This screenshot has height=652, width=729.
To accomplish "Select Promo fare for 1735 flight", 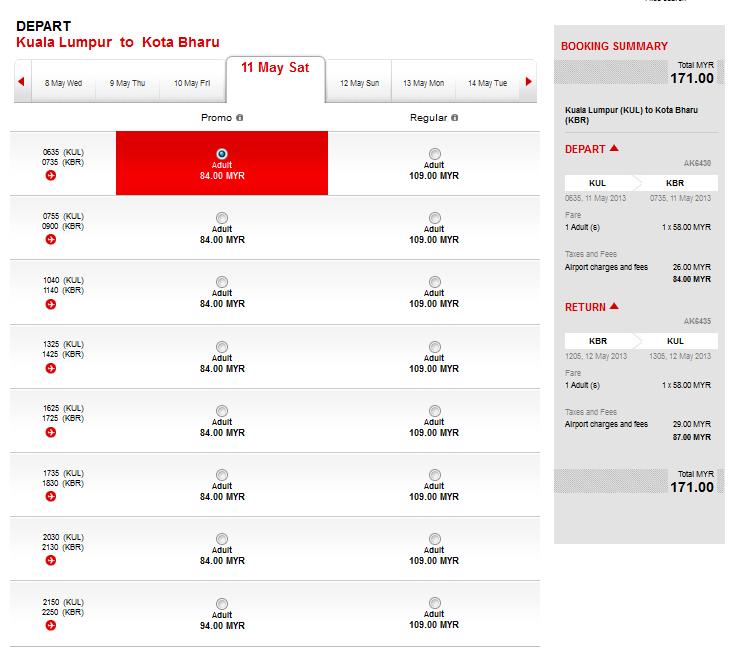I will point(222,475).
